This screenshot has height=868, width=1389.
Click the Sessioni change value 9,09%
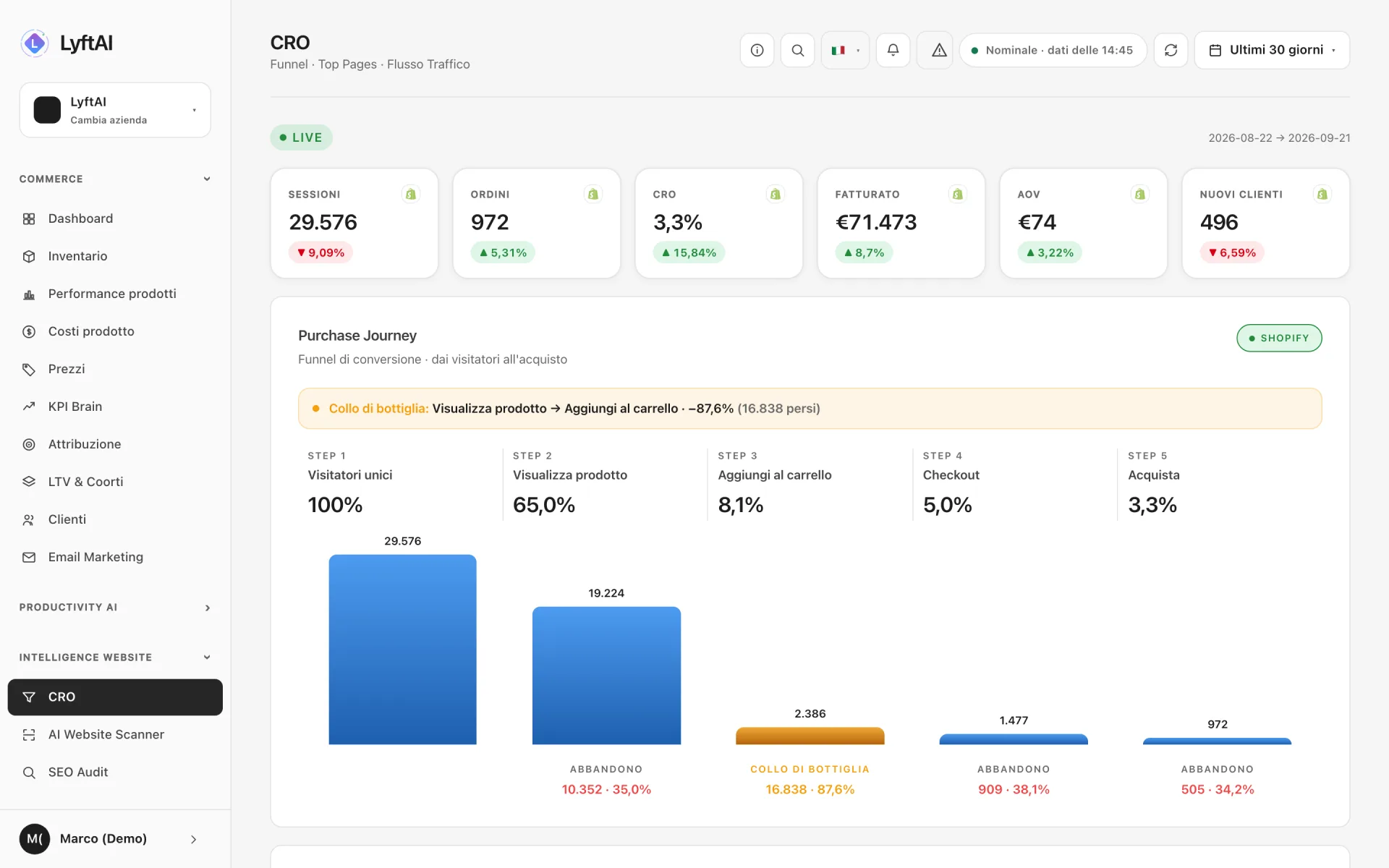click(320, 252)
